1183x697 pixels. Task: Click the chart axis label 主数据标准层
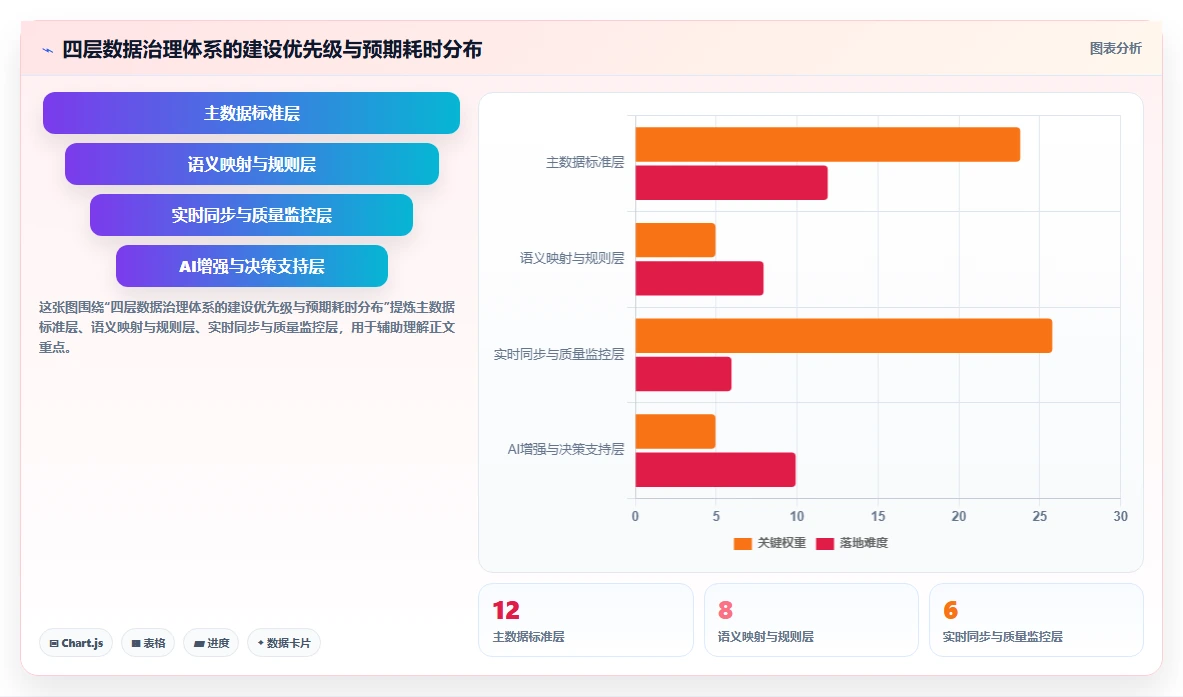[585, 162]
